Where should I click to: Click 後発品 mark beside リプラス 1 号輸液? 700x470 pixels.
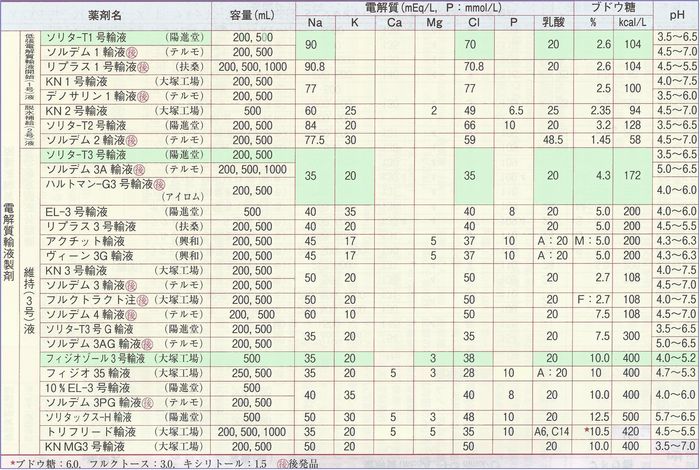click(143, 67)
